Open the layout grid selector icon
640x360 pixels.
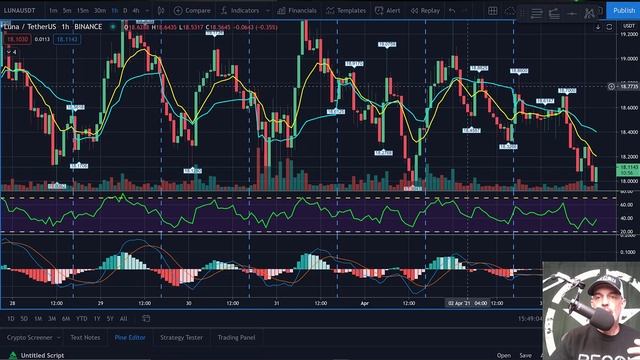[x=493, y=11]
